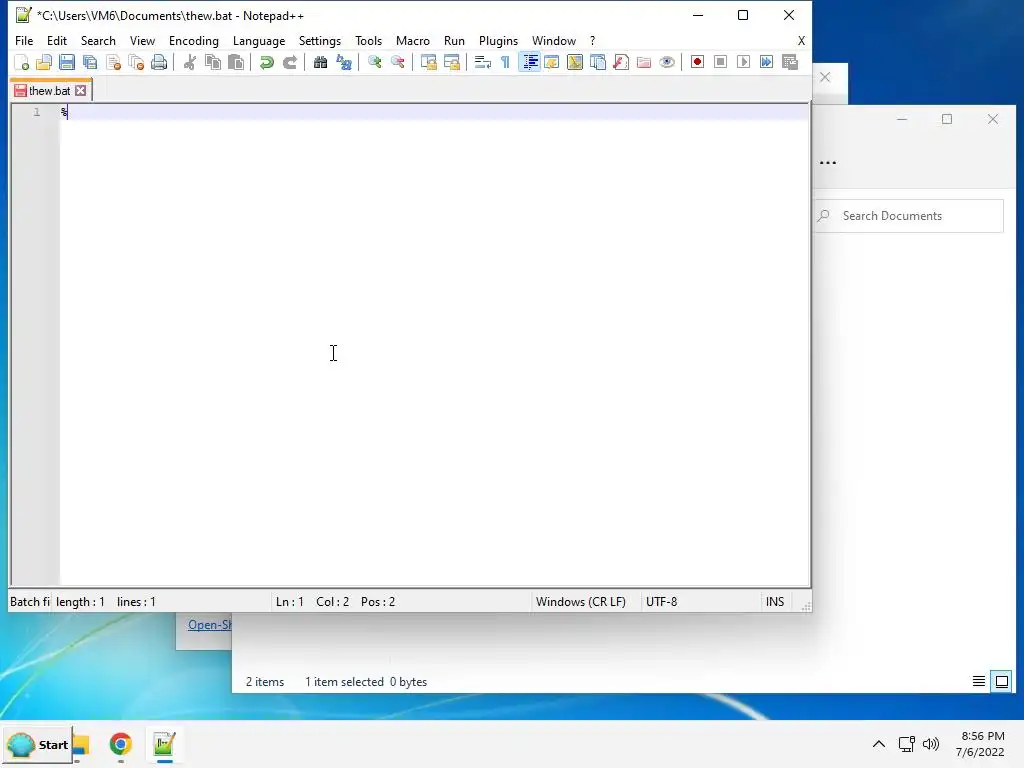Click the Zoom Out toolbar icon

pos(397,62)
